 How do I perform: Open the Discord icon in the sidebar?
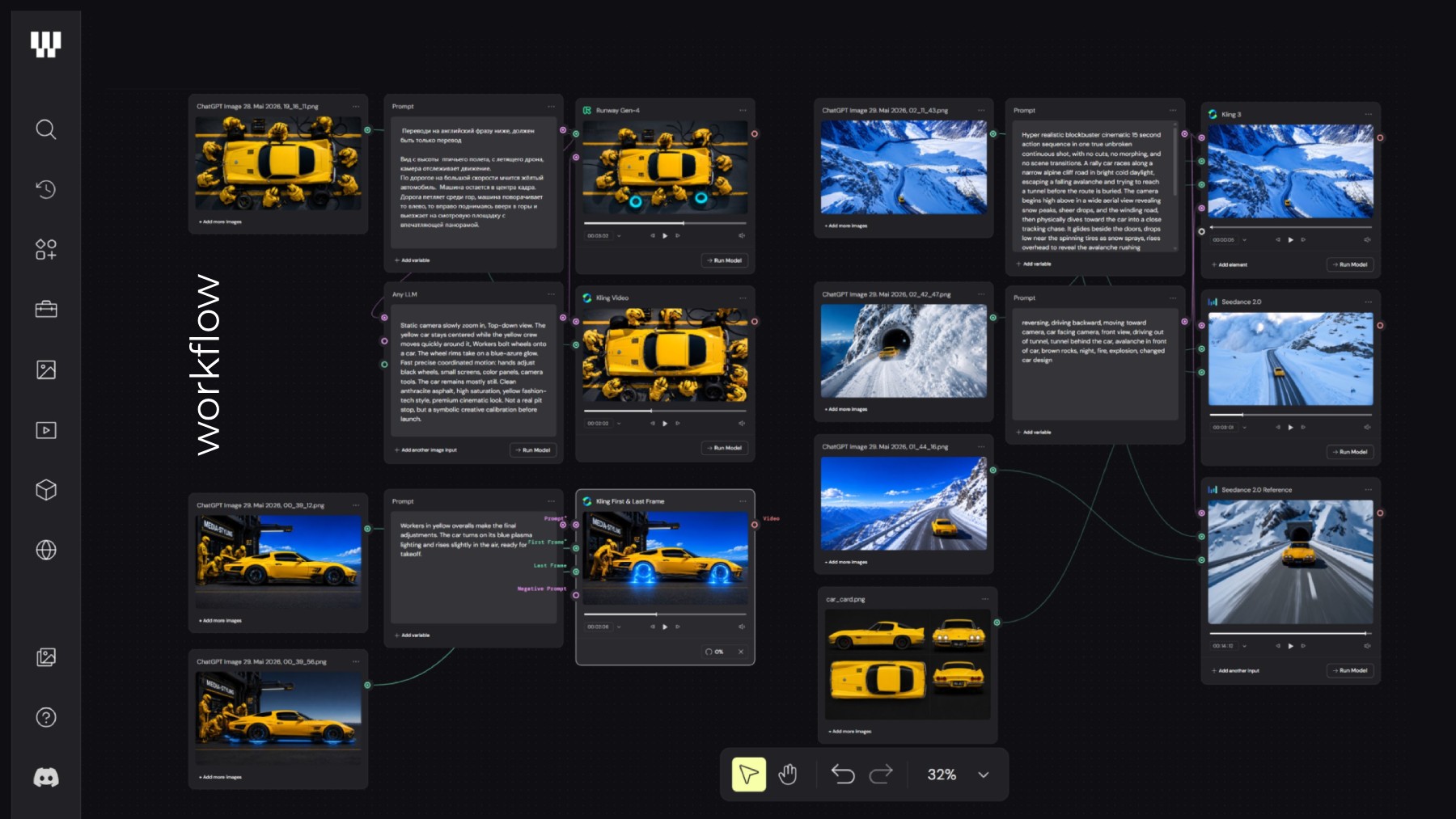pyautogui.click(x=46, y=778)
